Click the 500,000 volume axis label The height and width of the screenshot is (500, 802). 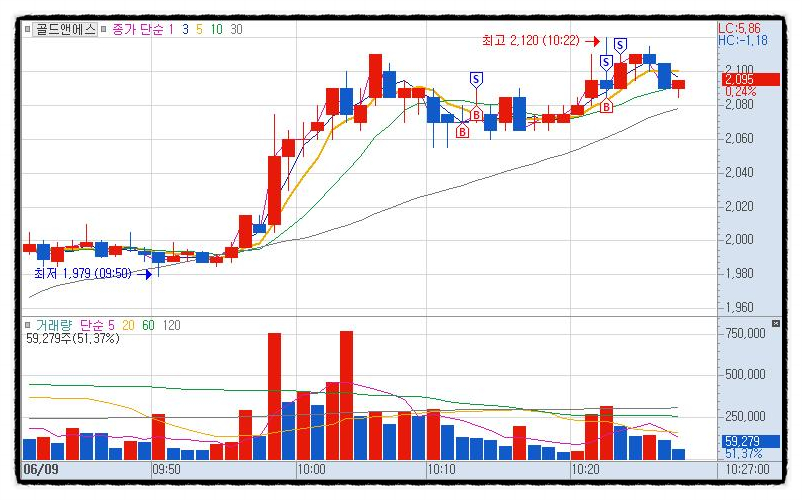[745, 375]
